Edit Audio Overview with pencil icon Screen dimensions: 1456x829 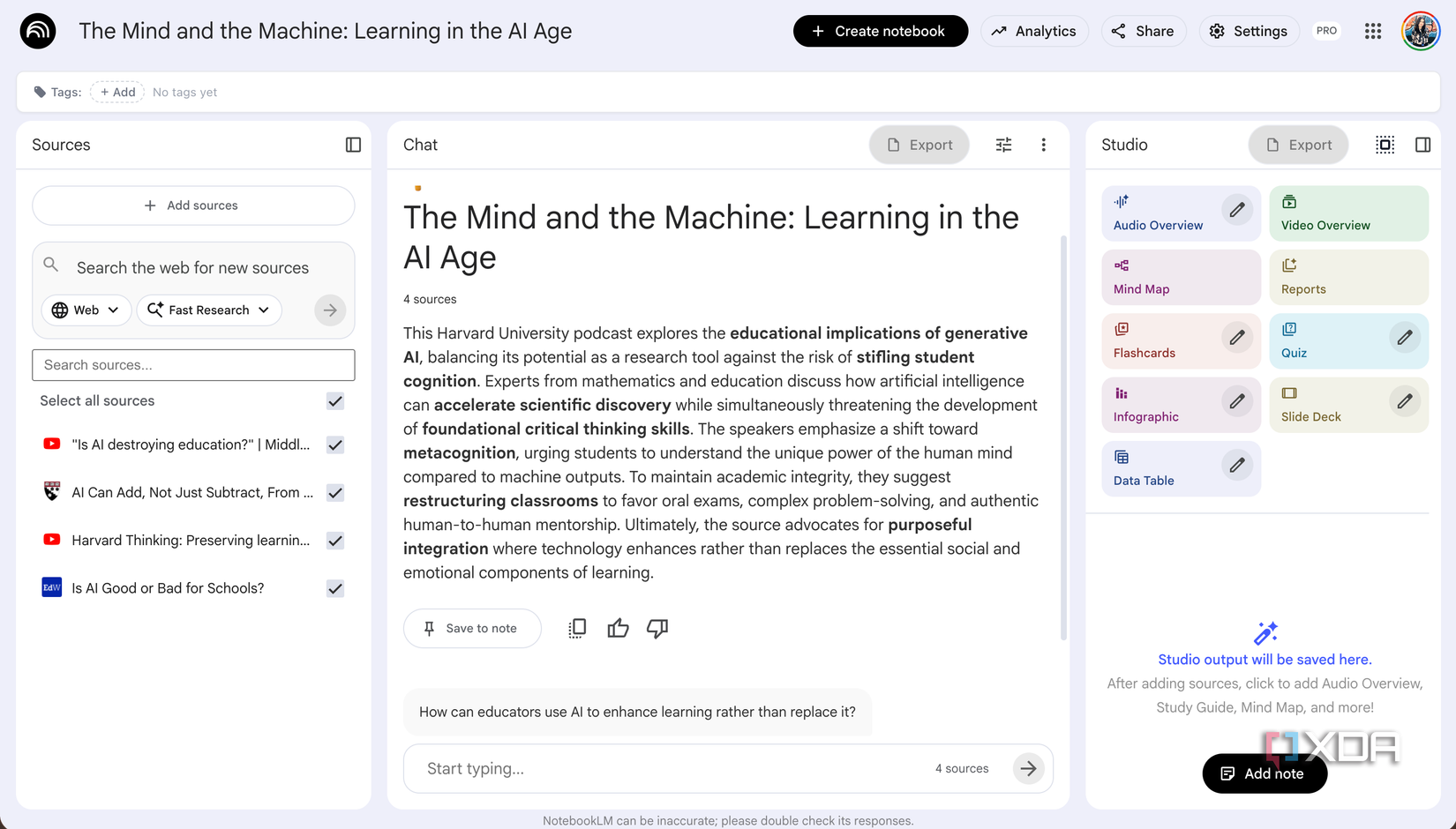pos(1237,210)
